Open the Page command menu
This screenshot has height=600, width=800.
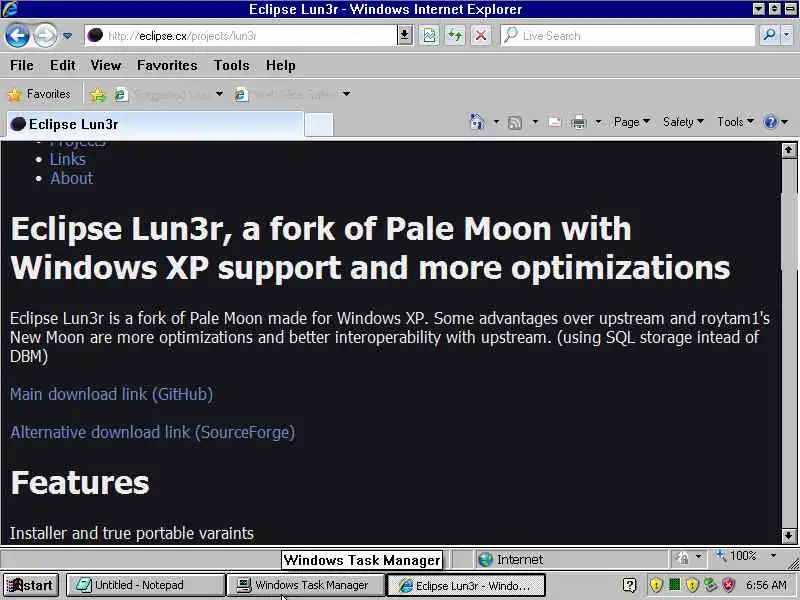click(x=632, y=122)
